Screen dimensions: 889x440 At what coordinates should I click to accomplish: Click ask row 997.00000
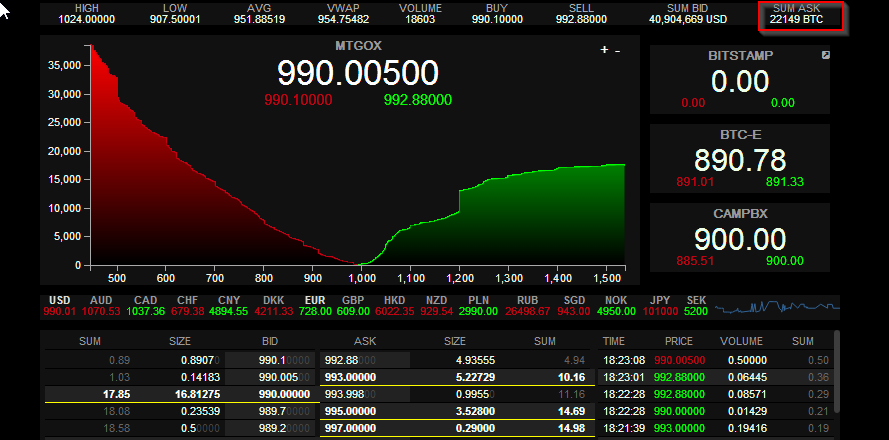(x=458, y=428)
